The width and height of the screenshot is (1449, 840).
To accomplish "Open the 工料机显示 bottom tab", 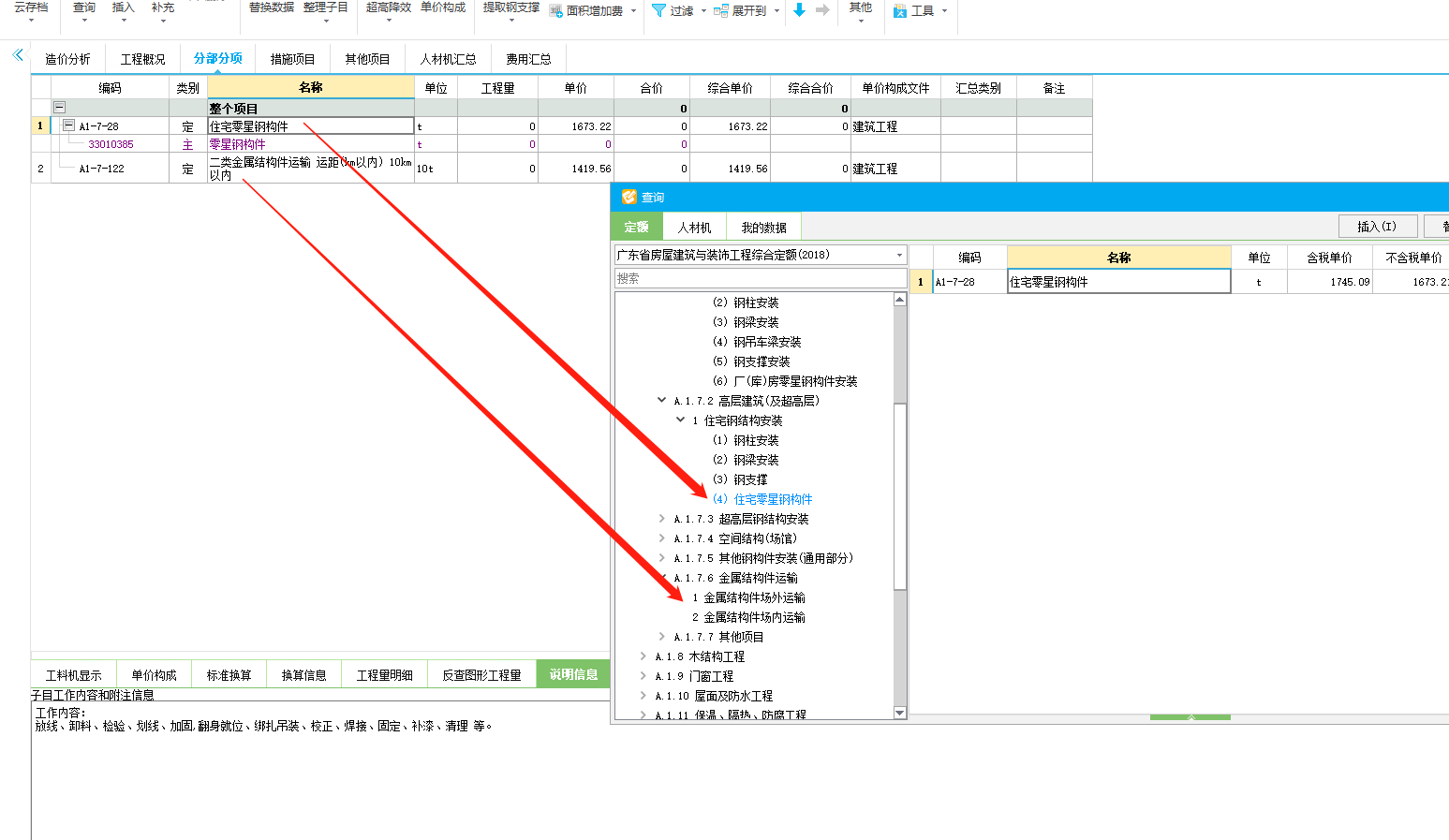I will (73, 675).
